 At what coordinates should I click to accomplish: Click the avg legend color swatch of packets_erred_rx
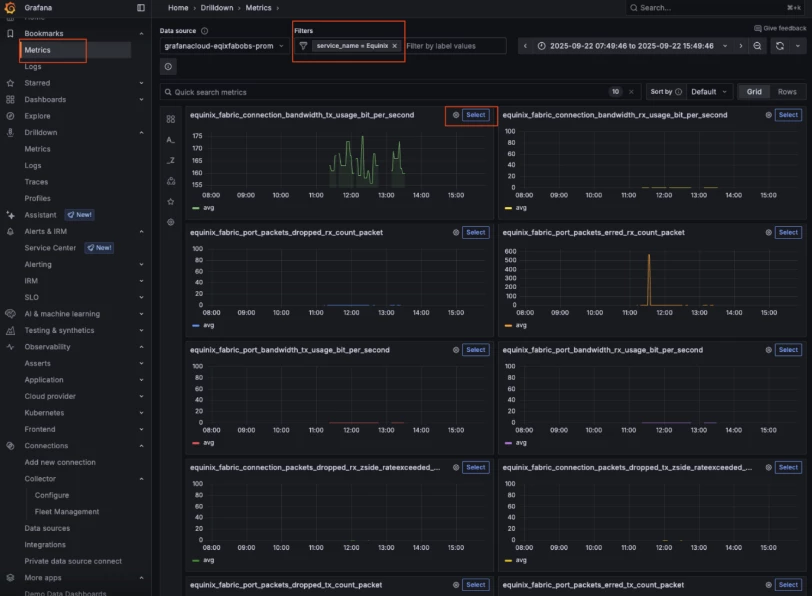point(508,326)
